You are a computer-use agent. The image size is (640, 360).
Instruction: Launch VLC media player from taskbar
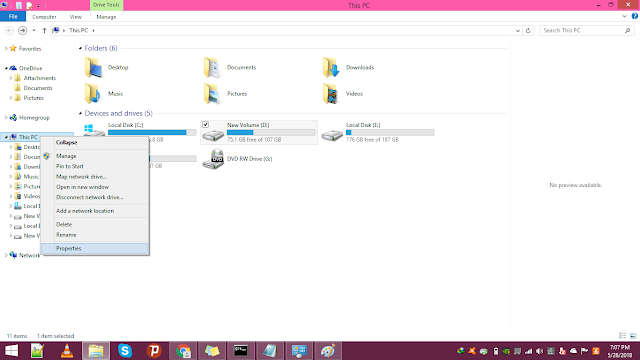point(67,351)
